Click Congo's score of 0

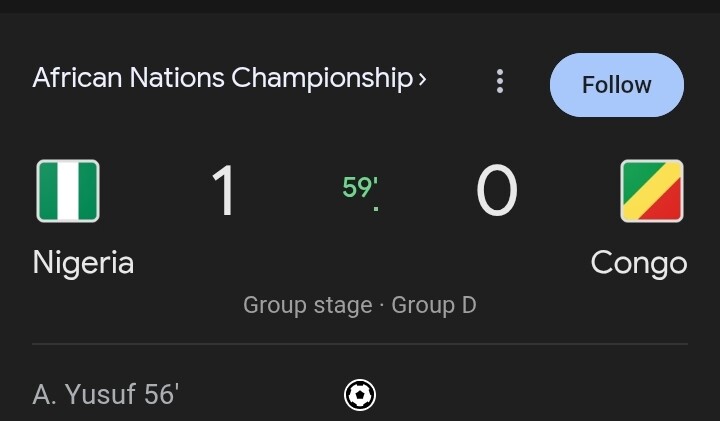pos(497,191)
